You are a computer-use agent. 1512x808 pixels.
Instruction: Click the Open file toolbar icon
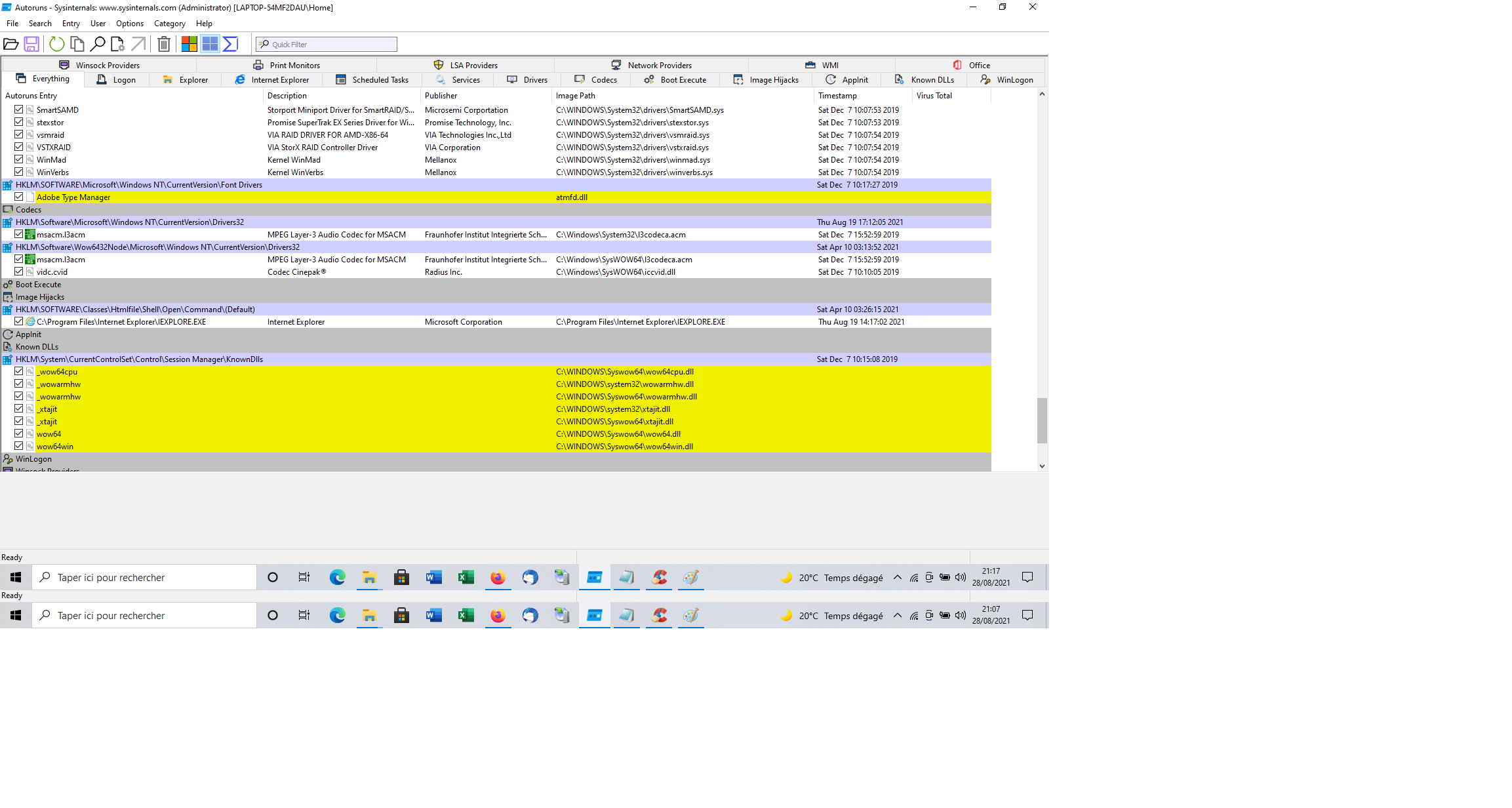(x=10, y=44)
